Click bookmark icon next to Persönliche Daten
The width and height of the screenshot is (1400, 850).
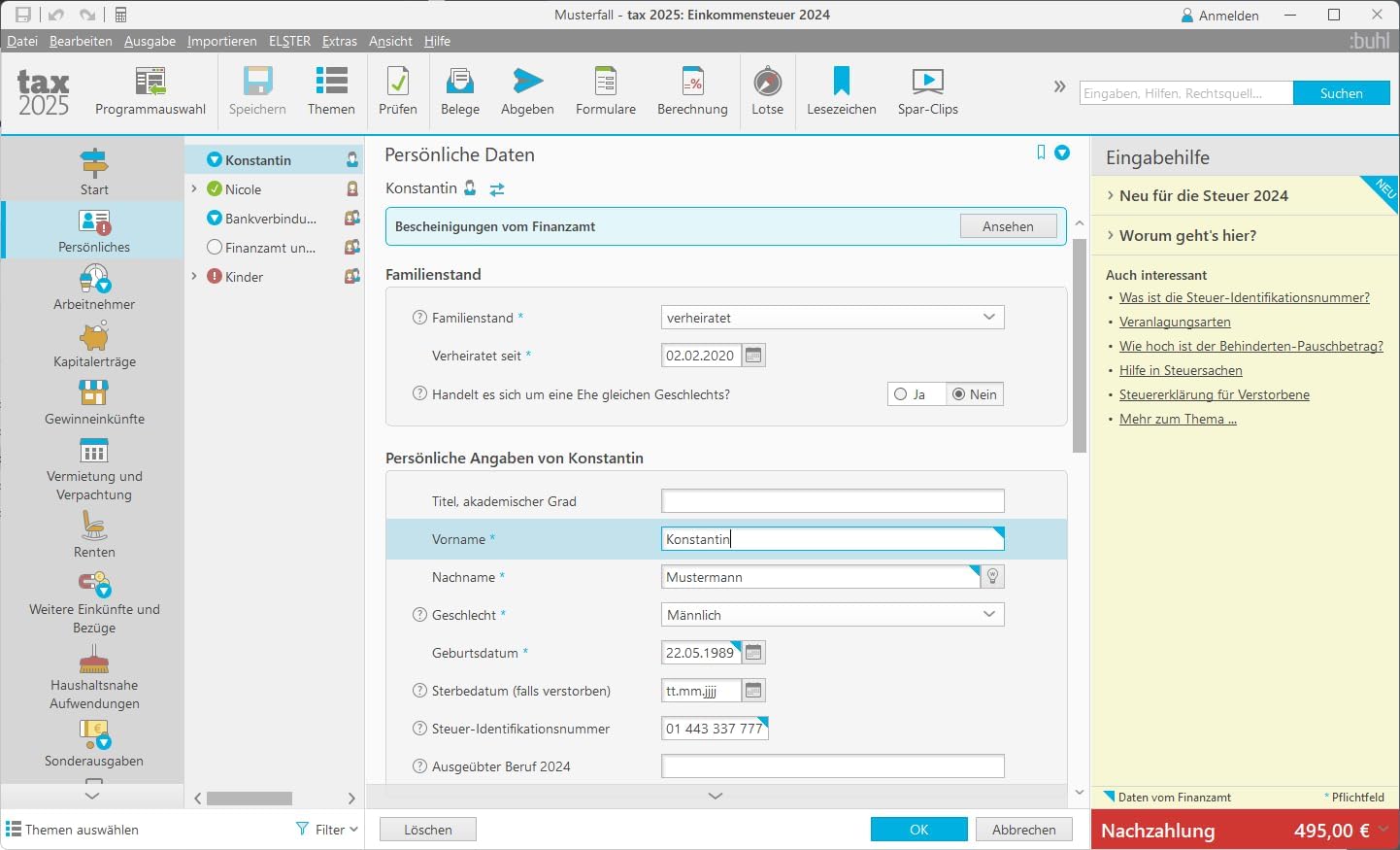[x=1041, y=153]
